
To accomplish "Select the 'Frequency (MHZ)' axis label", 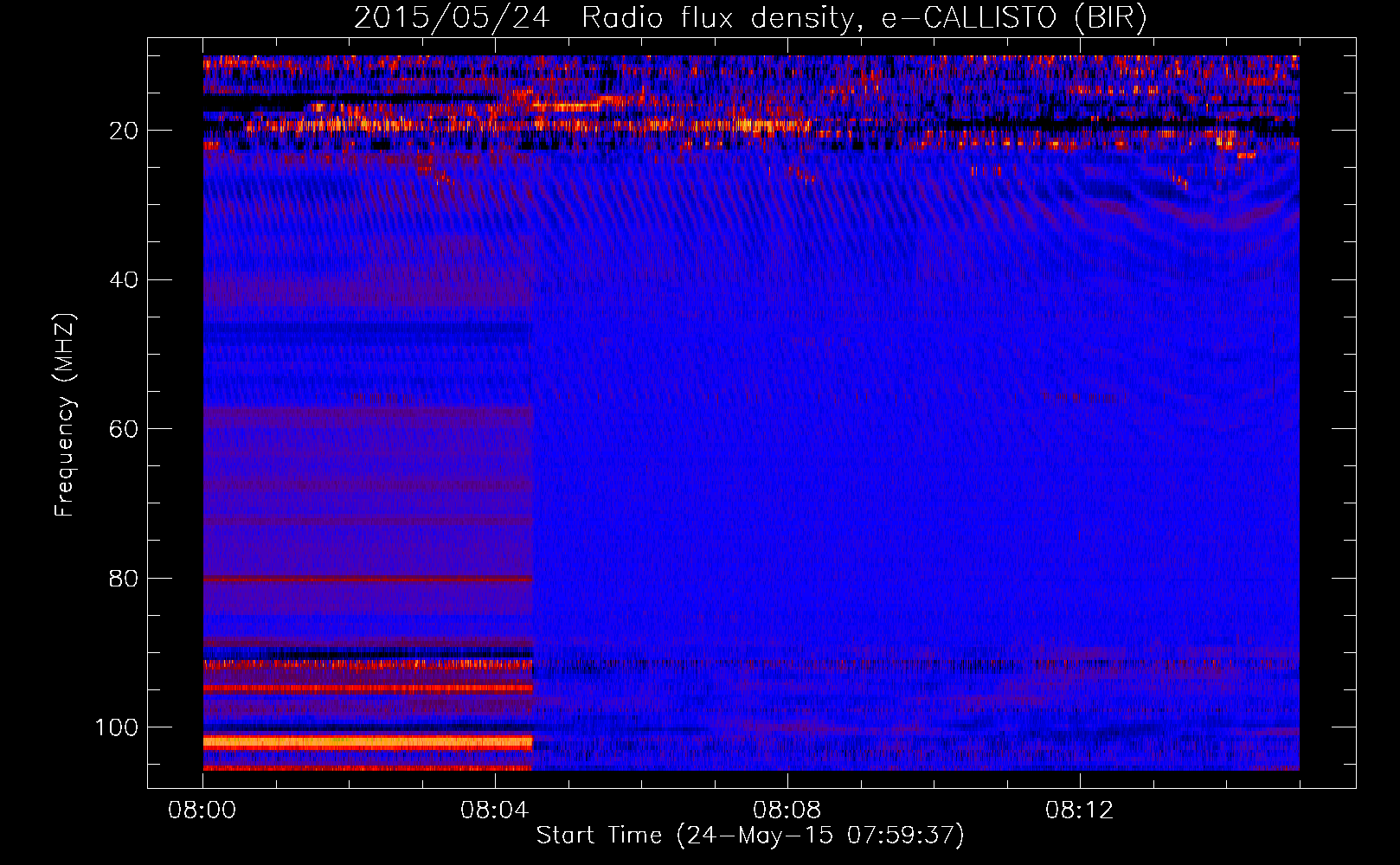I will 65,414.
